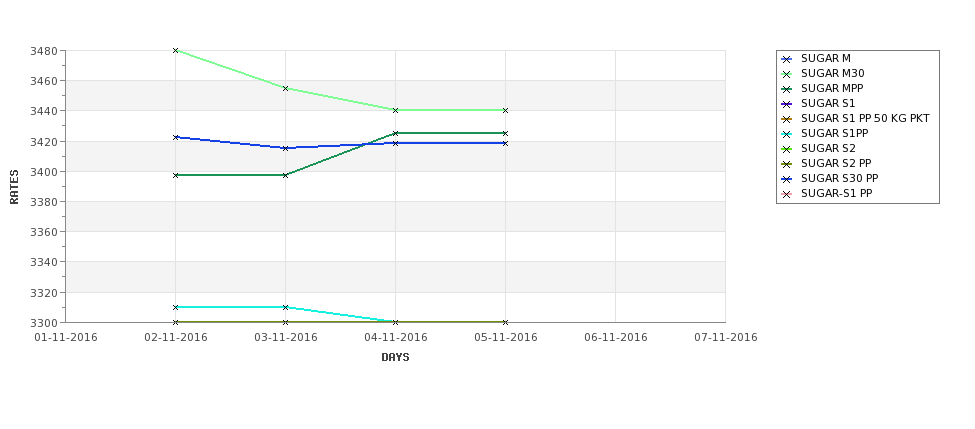
Task: Click SUGAR S1PP point on 03-11-2016 at 3310
Action: point(285,307)
